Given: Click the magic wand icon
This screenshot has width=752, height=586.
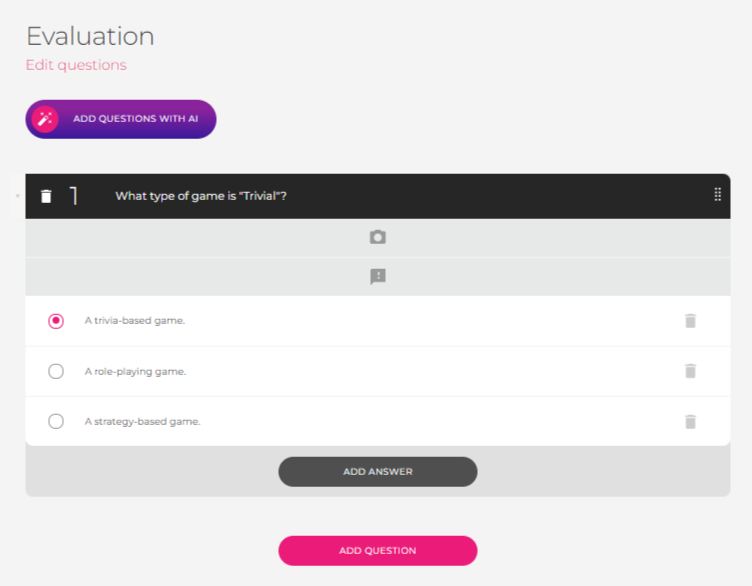Looking at the screenshot, I should (x=45, y=119).
